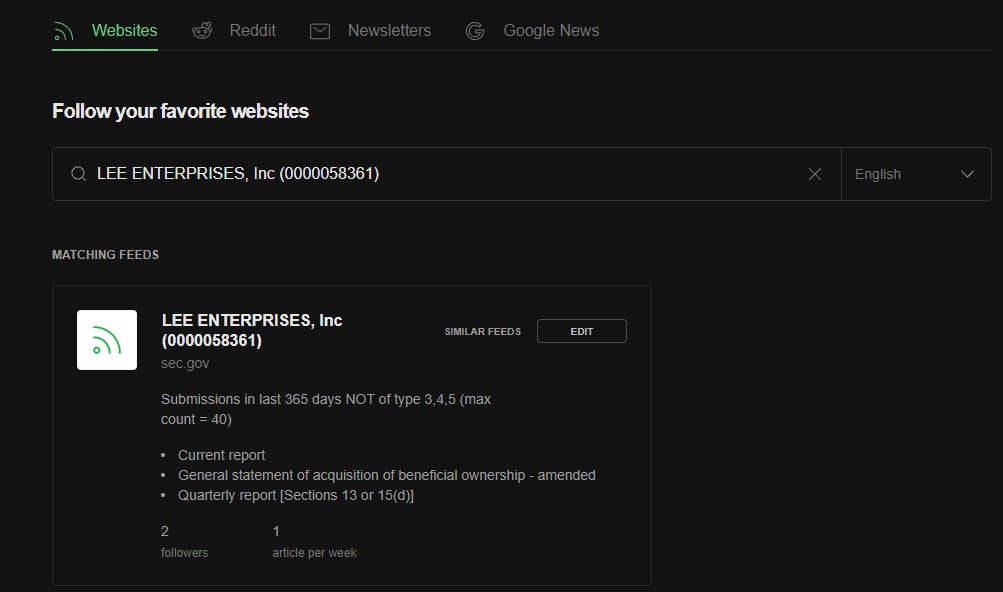
Task: Select Quarterly report Sections 13 bullet
Action: [x=296, y=495]
